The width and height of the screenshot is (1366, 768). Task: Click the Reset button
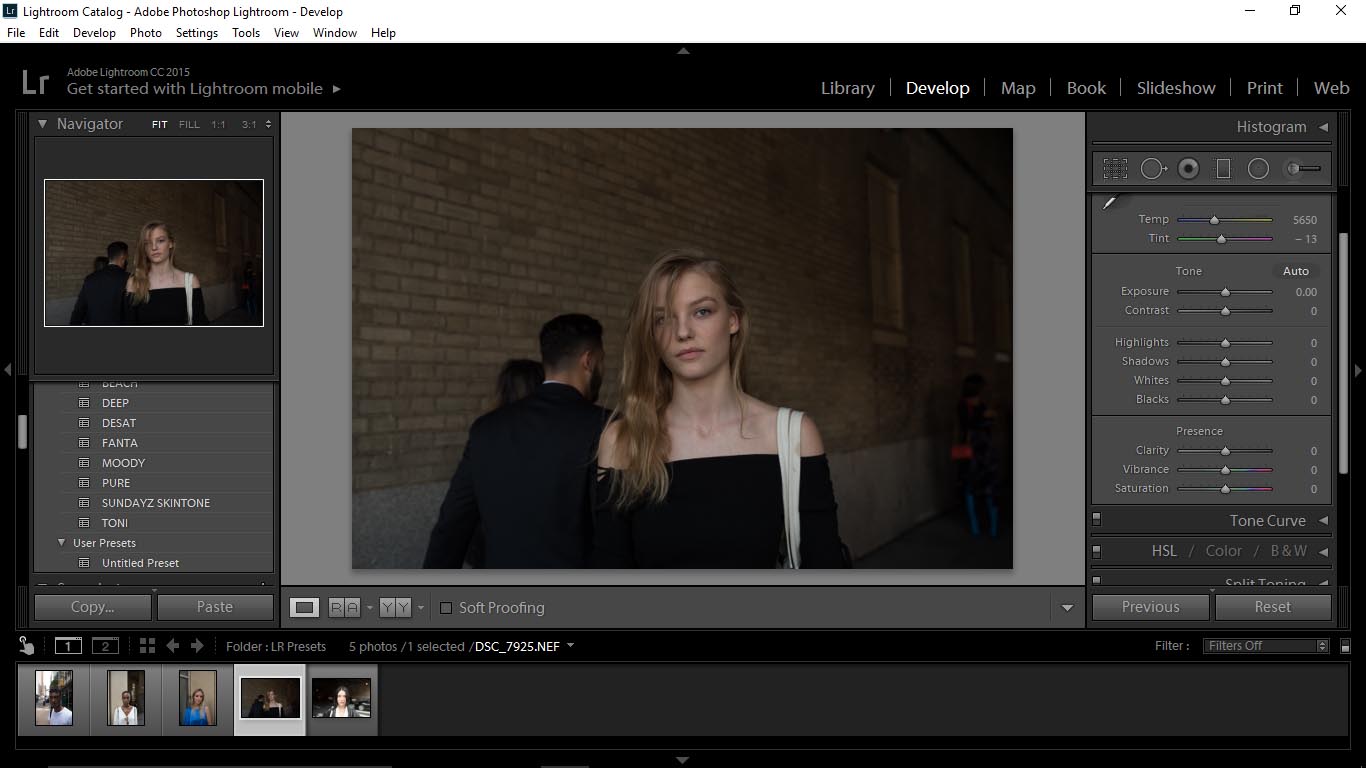(1273, 607)
